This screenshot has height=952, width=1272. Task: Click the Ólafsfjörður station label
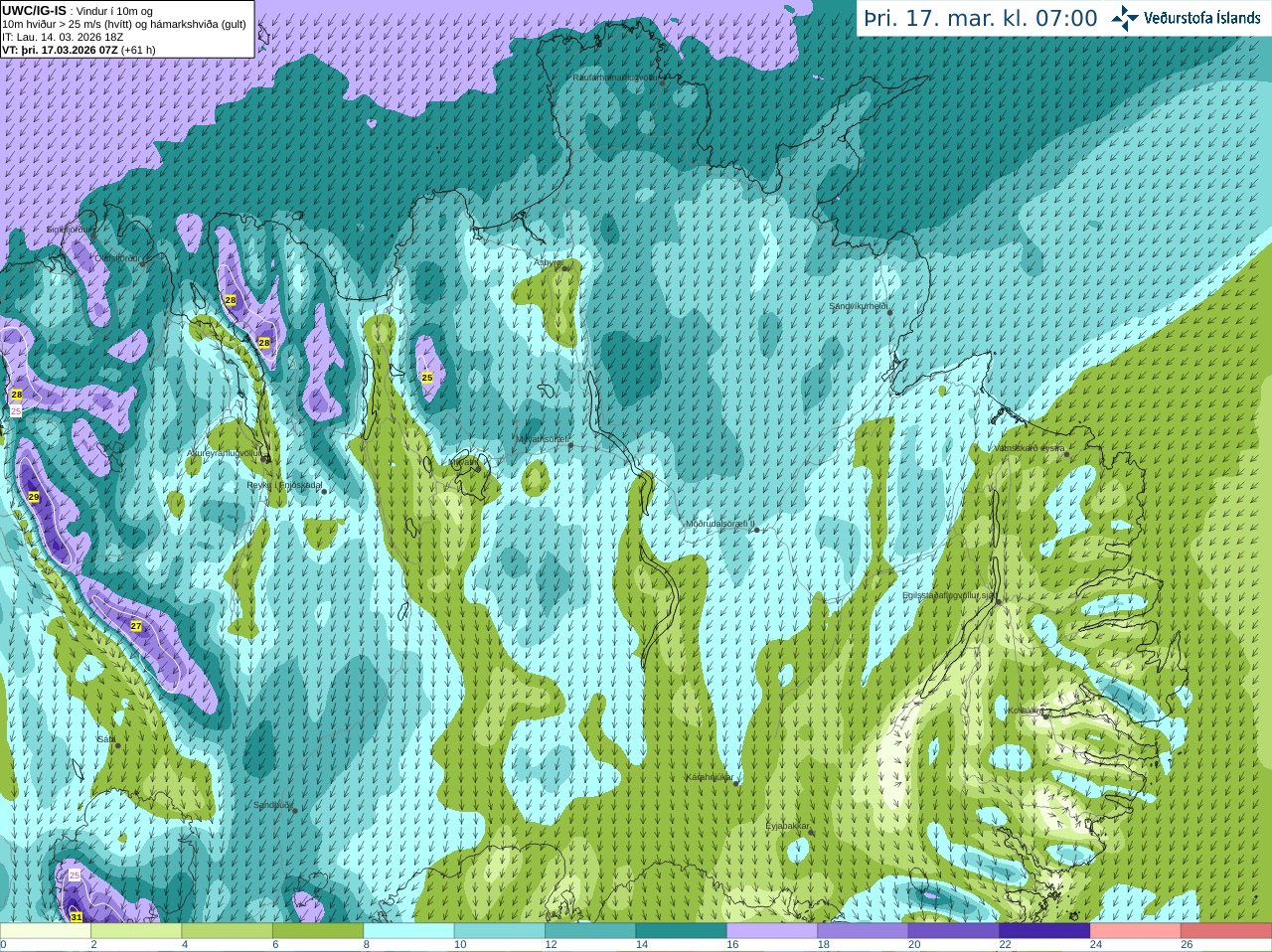116,258
